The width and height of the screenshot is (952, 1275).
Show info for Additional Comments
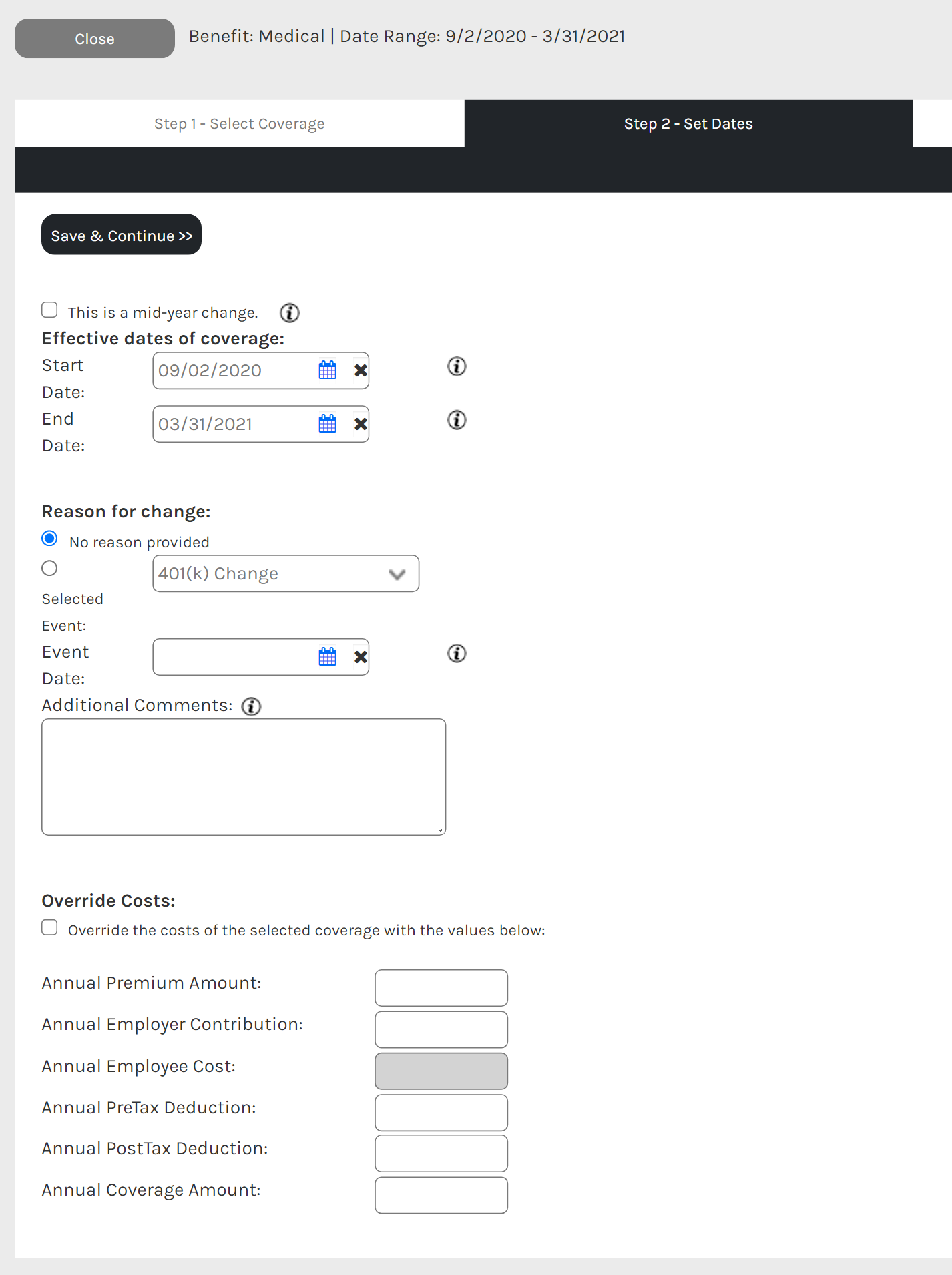[x=251, y=706]
